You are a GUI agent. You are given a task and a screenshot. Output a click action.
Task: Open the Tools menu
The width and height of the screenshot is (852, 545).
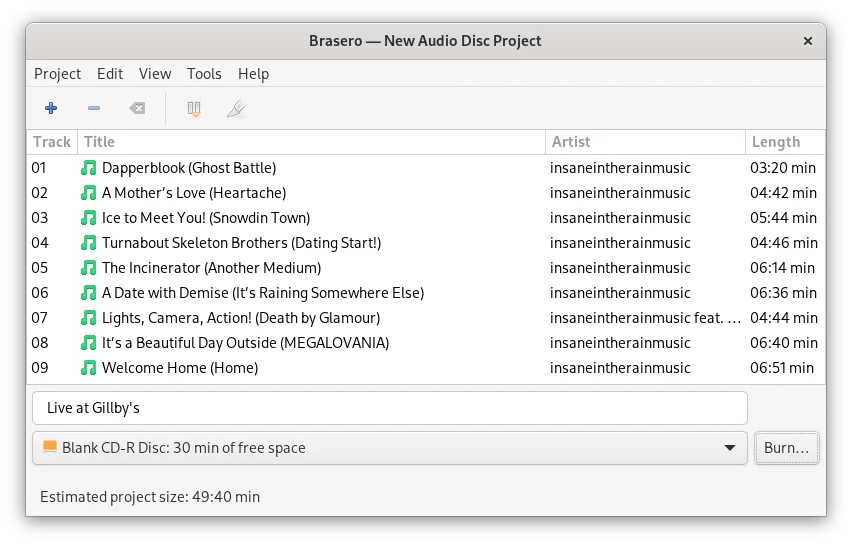[x=204, y=74]
